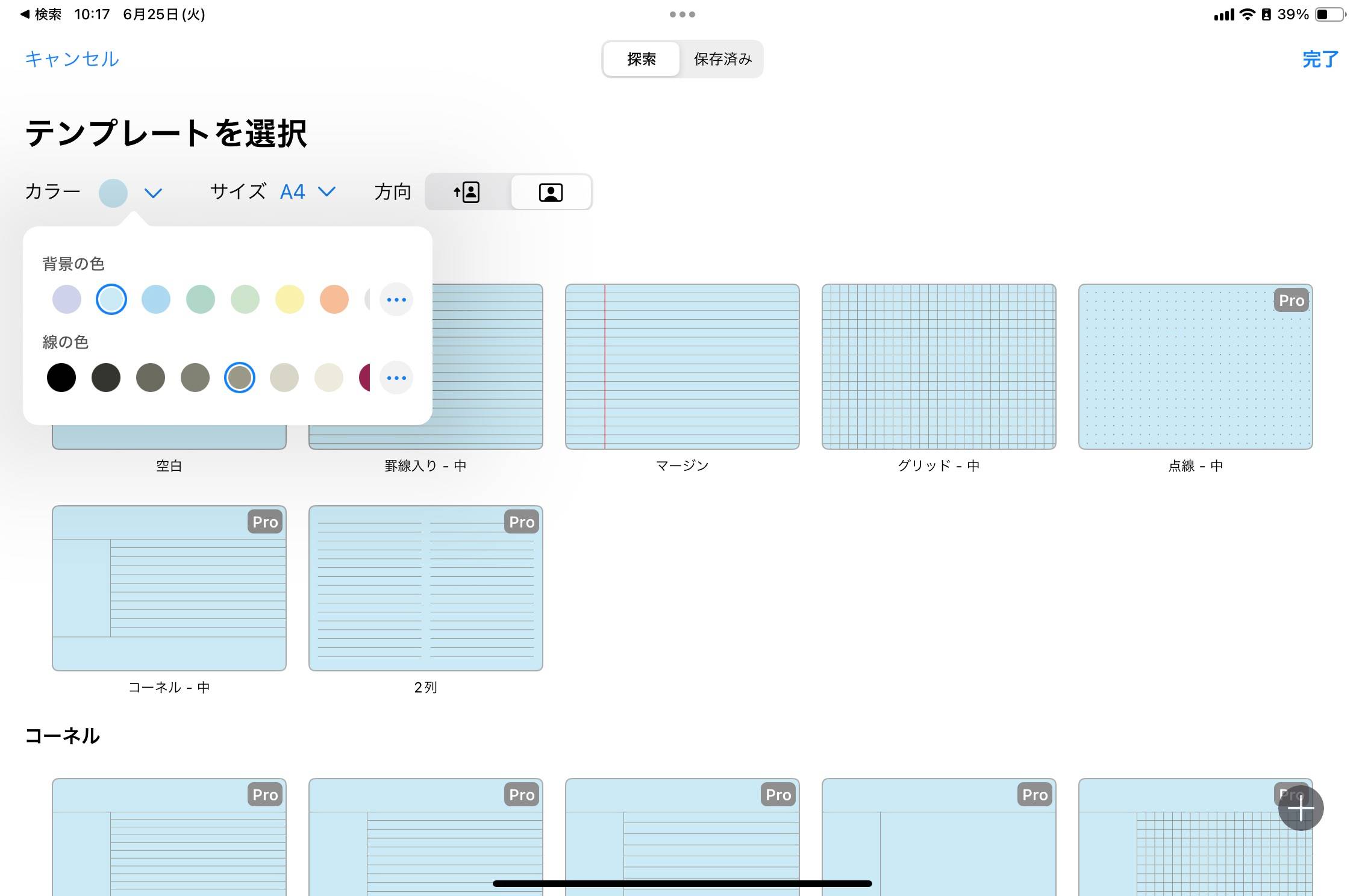Choose dark charcoal line color
Viewport: 1365px width, 896px height.
(106, 378)
